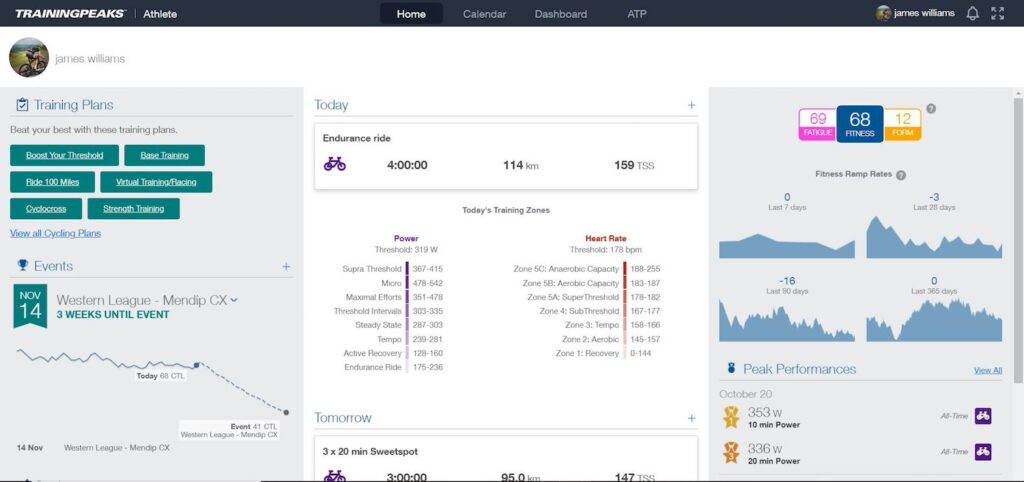Go to the ATP tab

tap(637, 14)
